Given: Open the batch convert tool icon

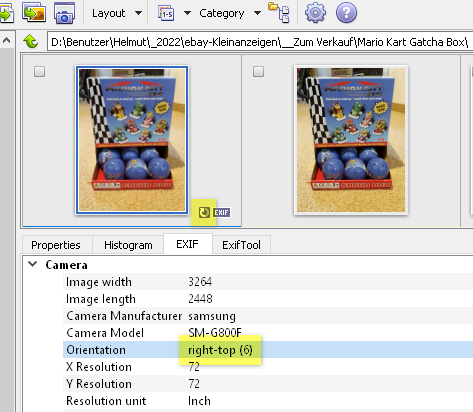Looking at the screenshot, I should (34, 12).
